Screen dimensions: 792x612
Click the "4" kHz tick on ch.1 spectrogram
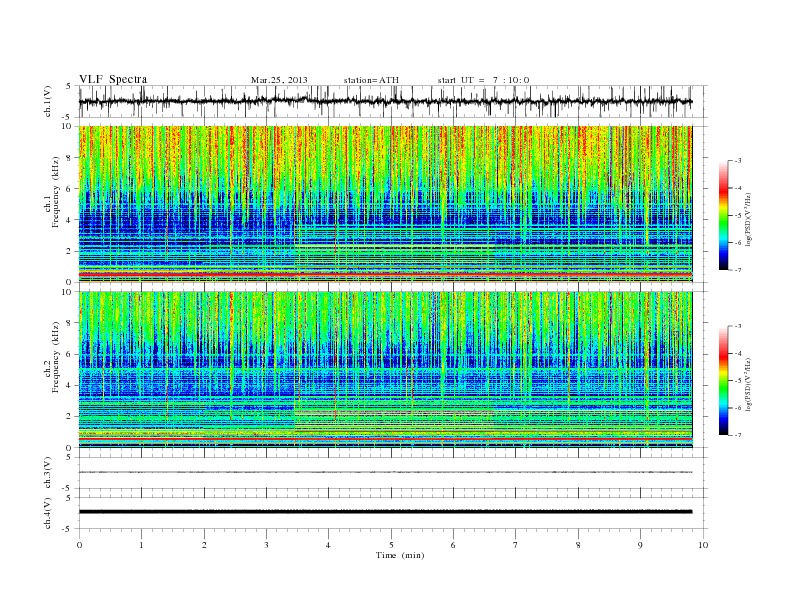pos(70,220)
